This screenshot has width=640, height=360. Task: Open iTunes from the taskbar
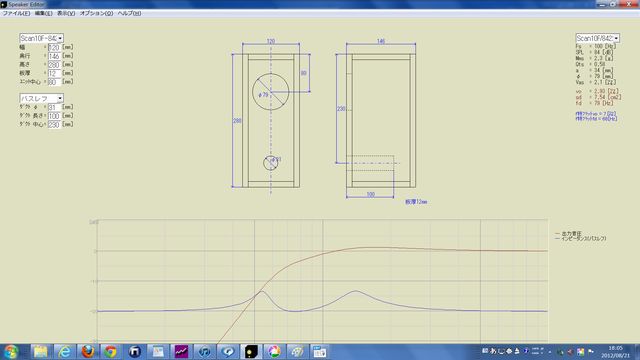click(x=204, y=351)
